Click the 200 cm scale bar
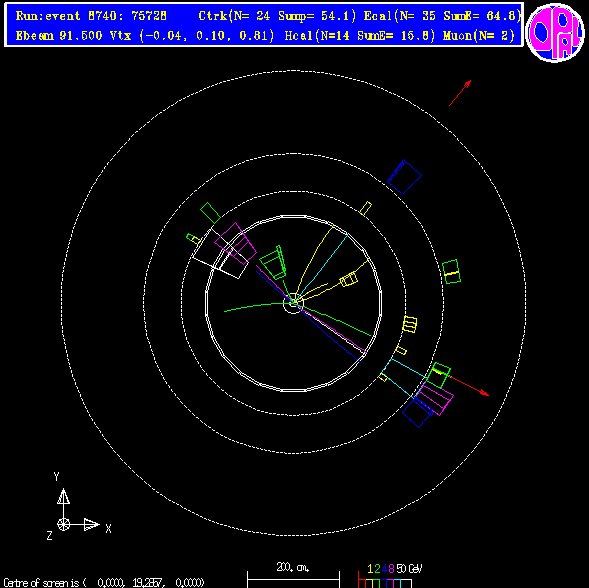Screen dimensions: 589x588 pyautogui.click(x=293, y=579)
